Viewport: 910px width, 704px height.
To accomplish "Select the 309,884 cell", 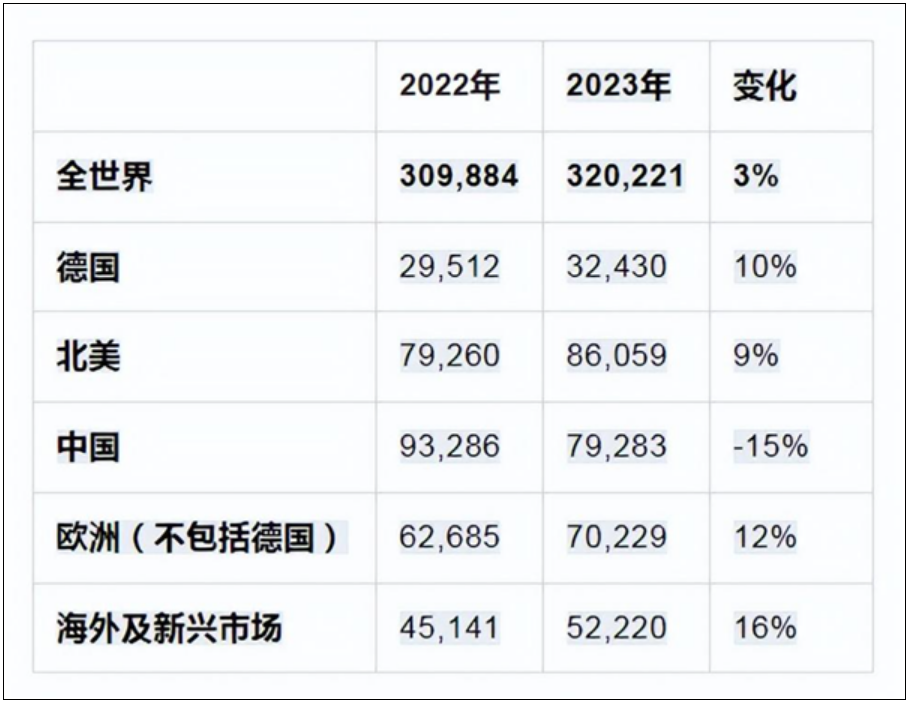I will click(x=458, y=176).
